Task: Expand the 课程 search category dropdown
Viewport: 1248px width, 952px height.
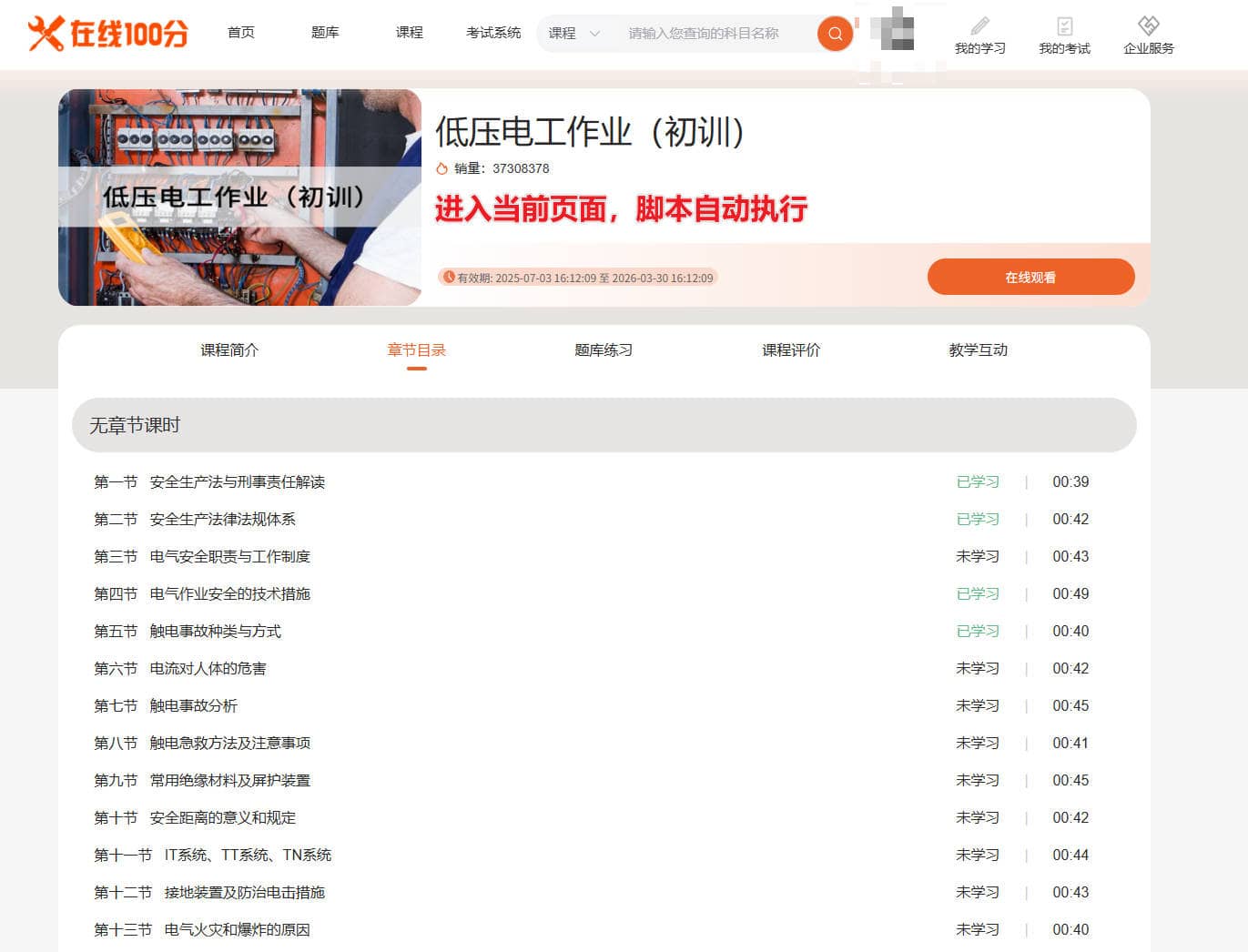Action: (573, 34)
